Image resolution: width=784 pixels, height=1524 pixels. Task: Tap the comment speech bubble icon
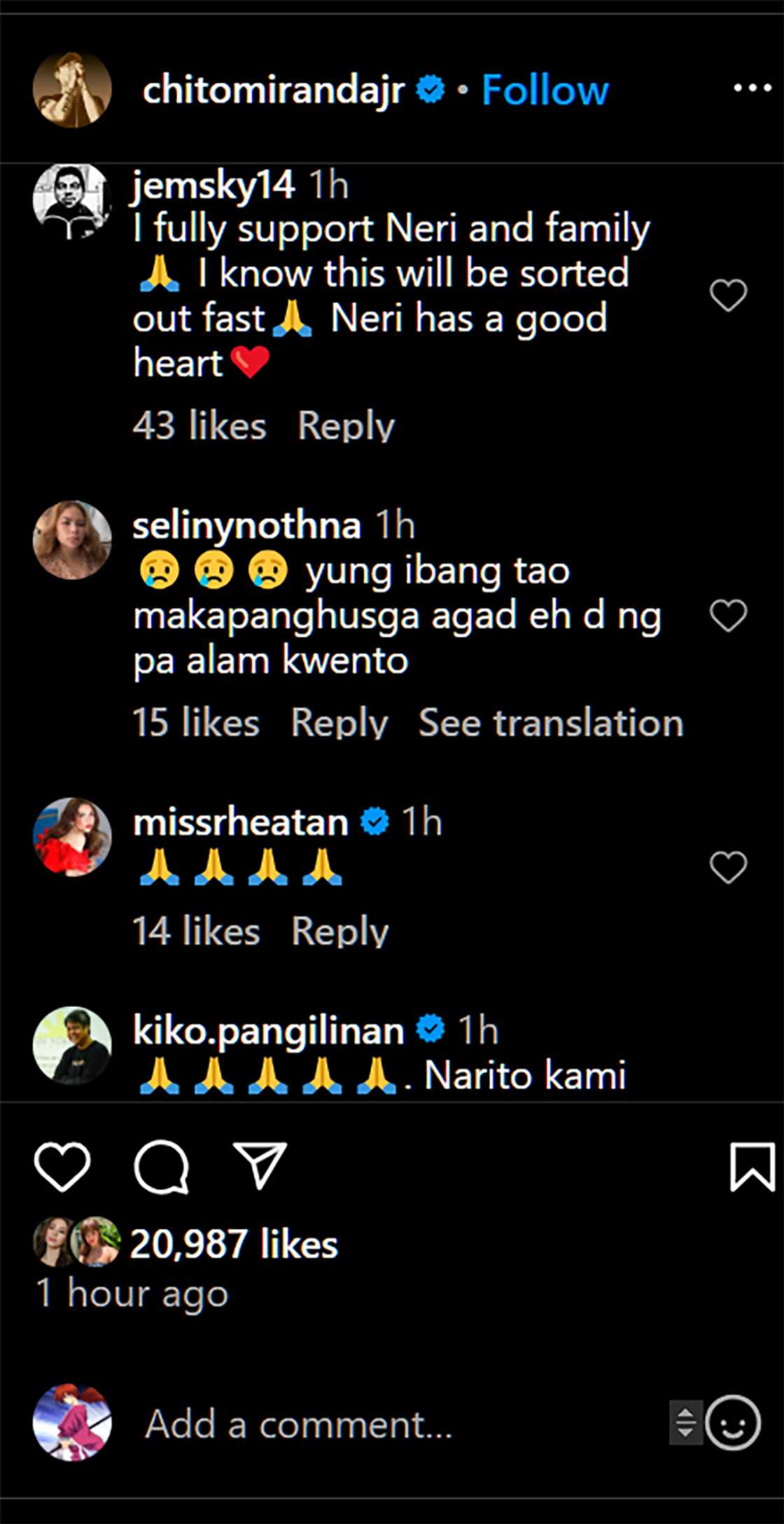point(161,1167)
